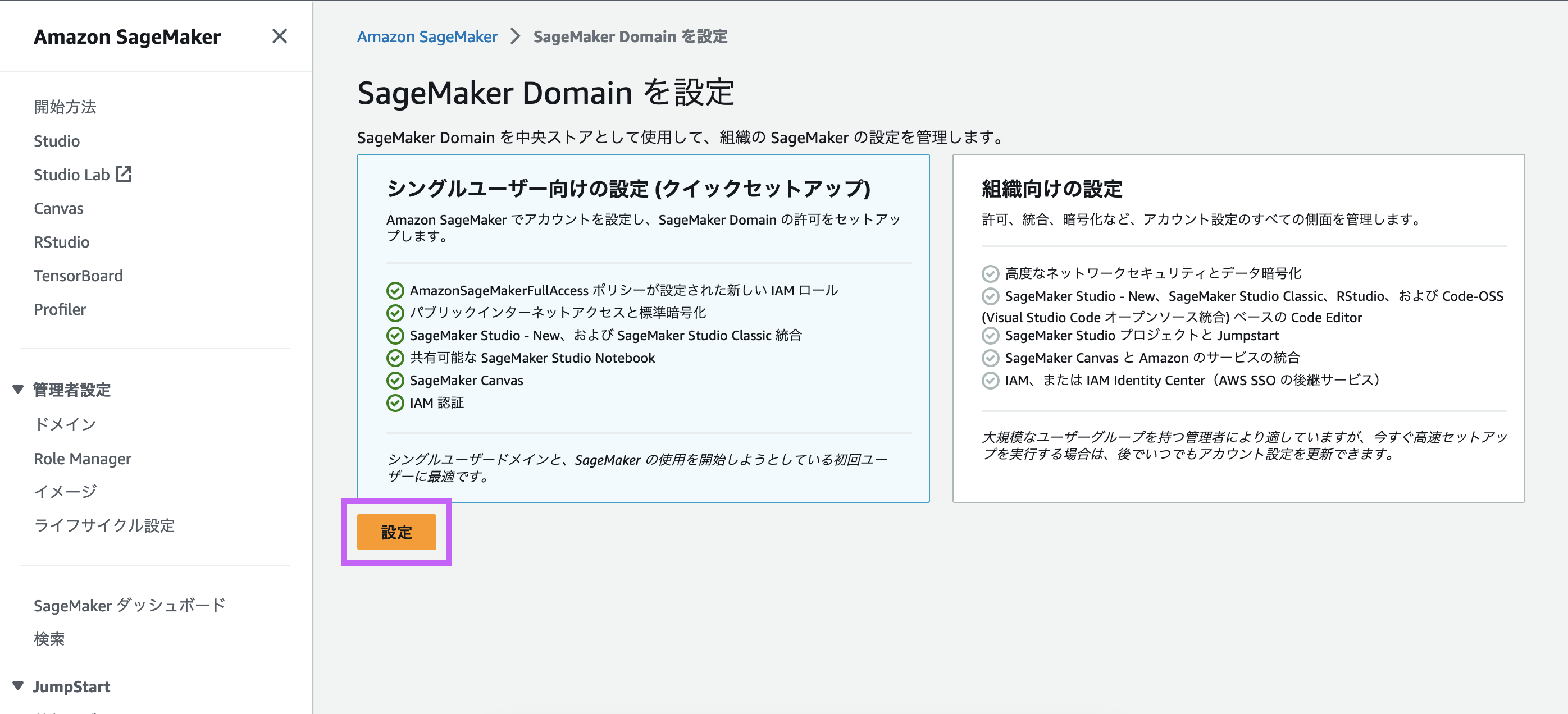Select the 組織向けの設定 card
This screenshot has height=714, width=1568.
tap(1238, 328)
